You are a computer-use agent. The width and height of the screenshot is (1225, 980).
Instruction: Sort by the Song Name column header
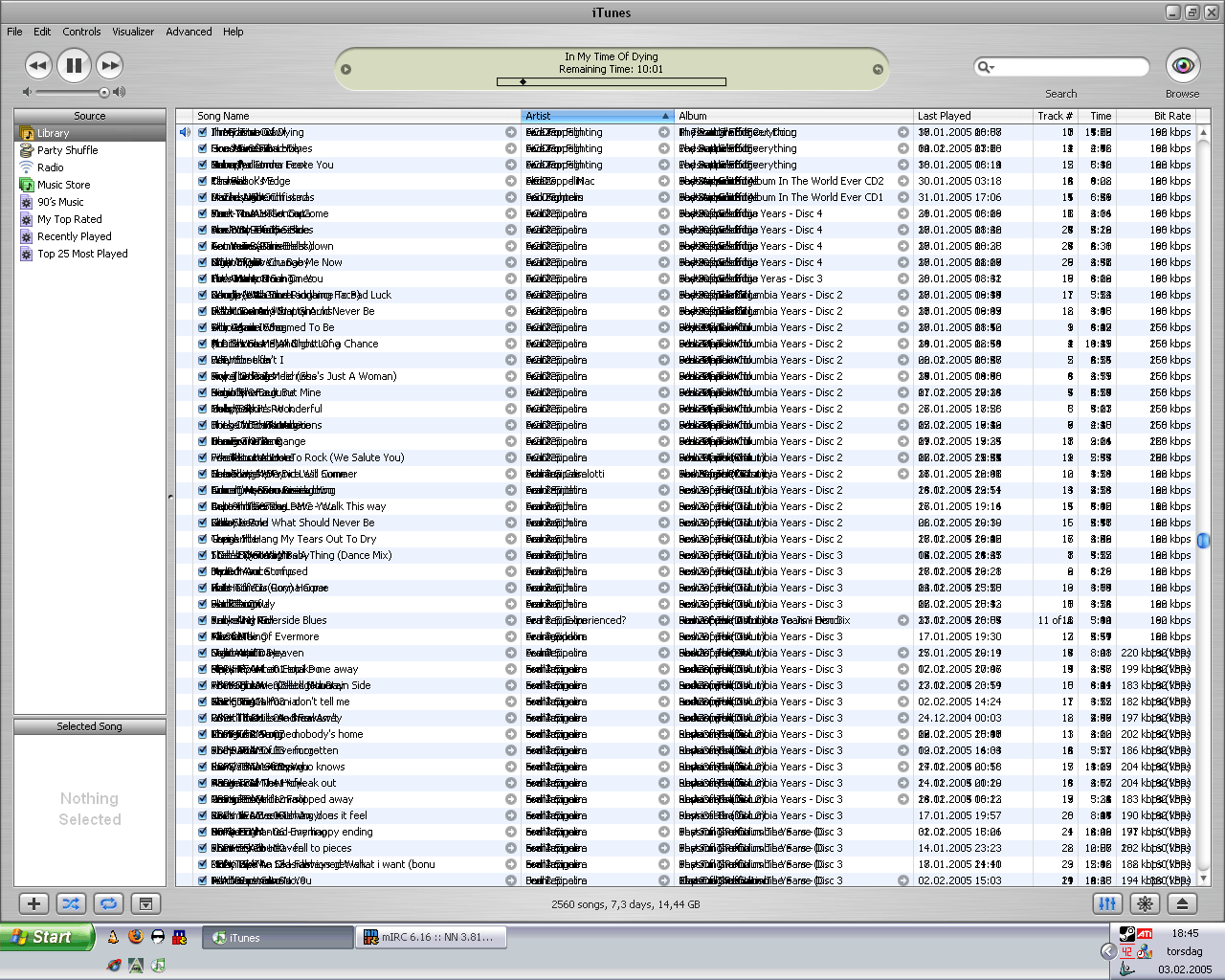[357, 116]
